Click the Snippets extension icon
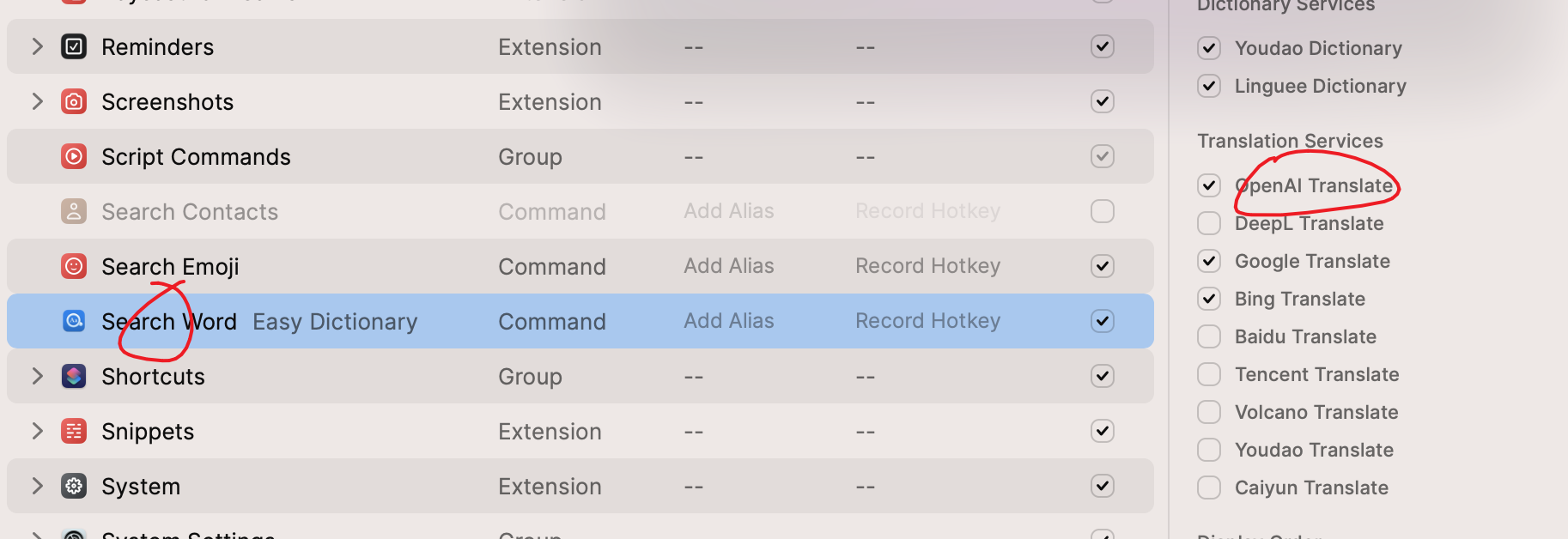The image size is (1568, 539). point(74,431)
